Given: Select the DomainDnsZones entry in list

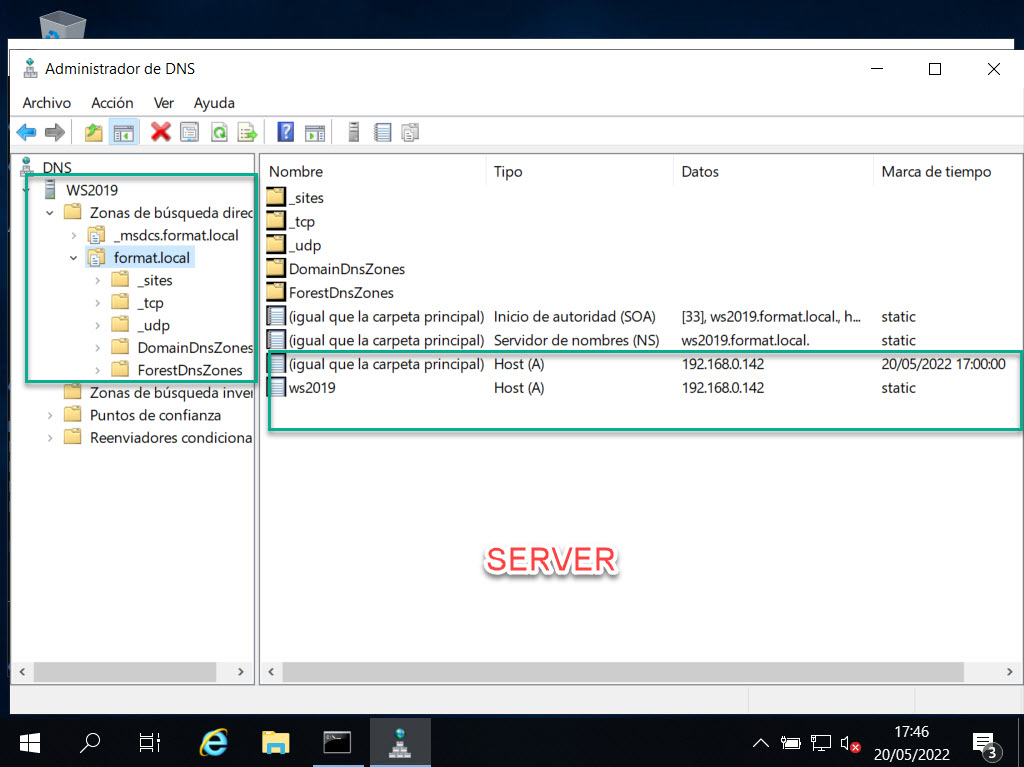Looking at the screenshot, I should coord(347,269).
